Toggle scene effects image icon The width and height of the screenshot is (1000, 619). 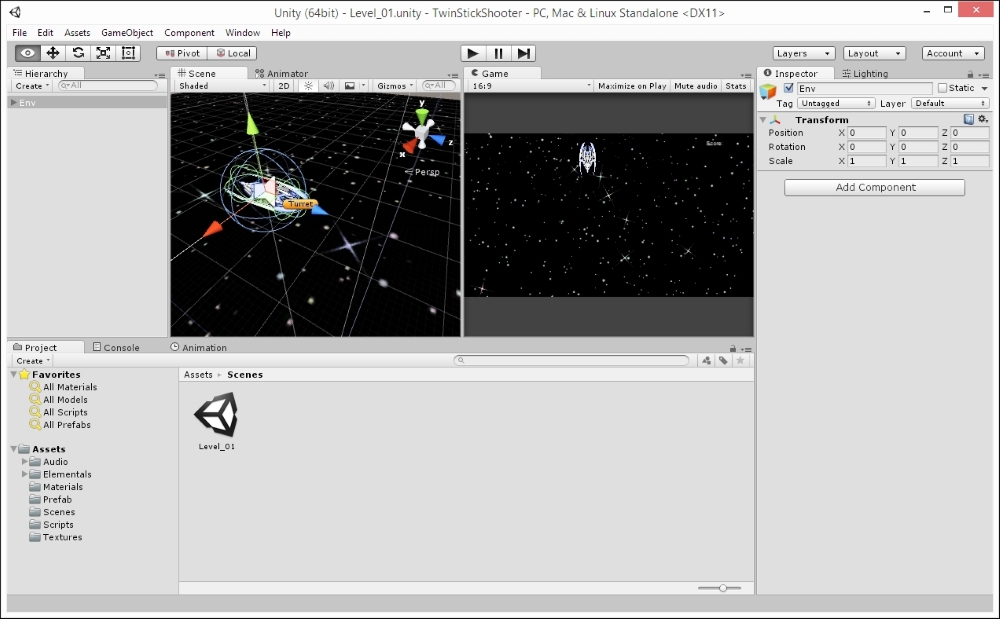[349, 86]
